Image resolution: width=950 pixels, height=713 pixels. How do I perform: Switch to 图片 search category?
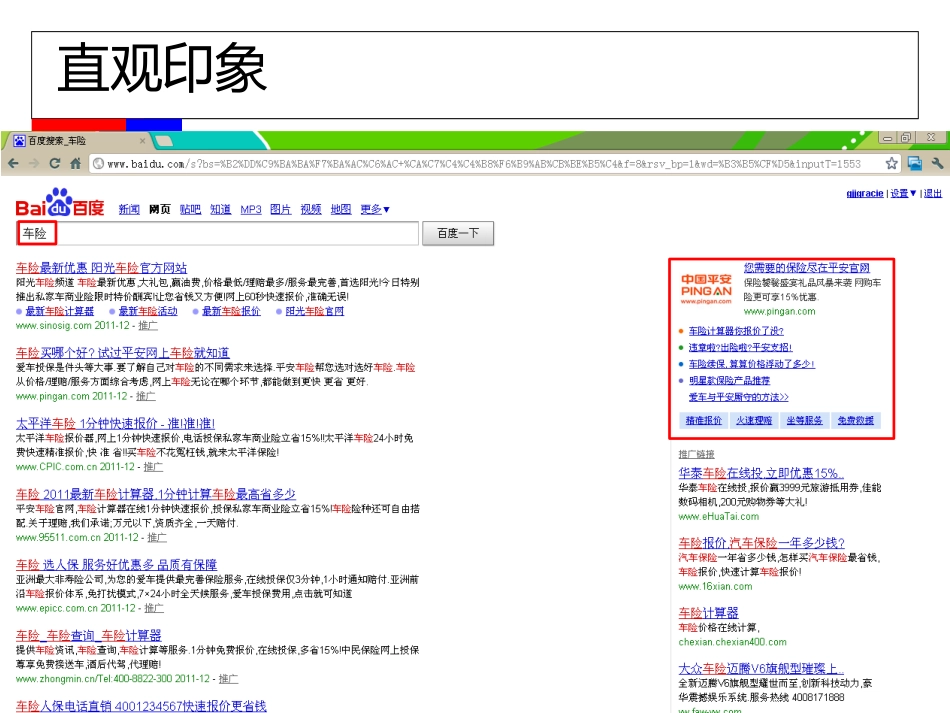(281, 210)
